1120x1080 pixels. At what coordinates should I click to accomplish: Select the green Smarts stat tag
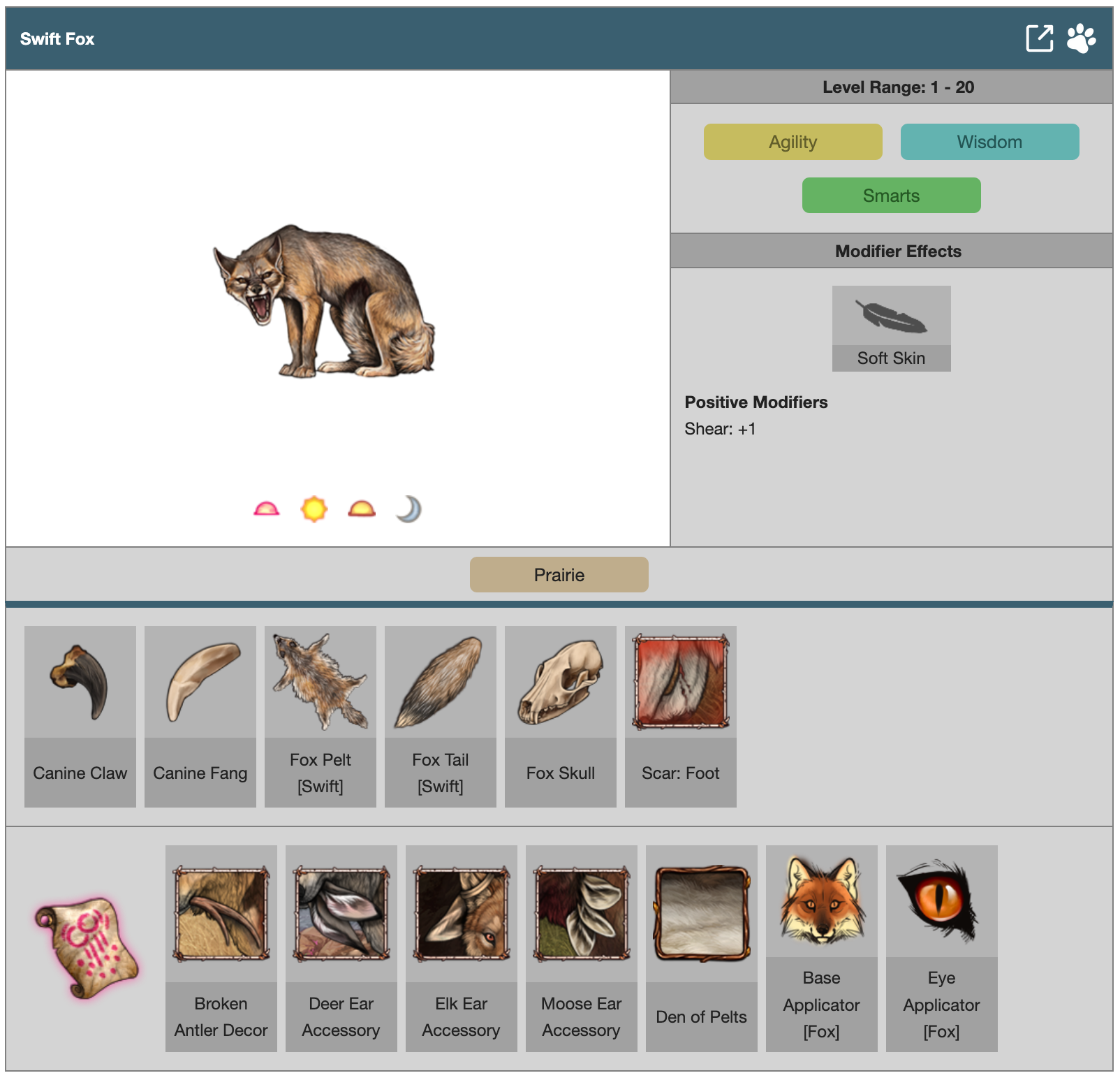[x=891, y=196]
